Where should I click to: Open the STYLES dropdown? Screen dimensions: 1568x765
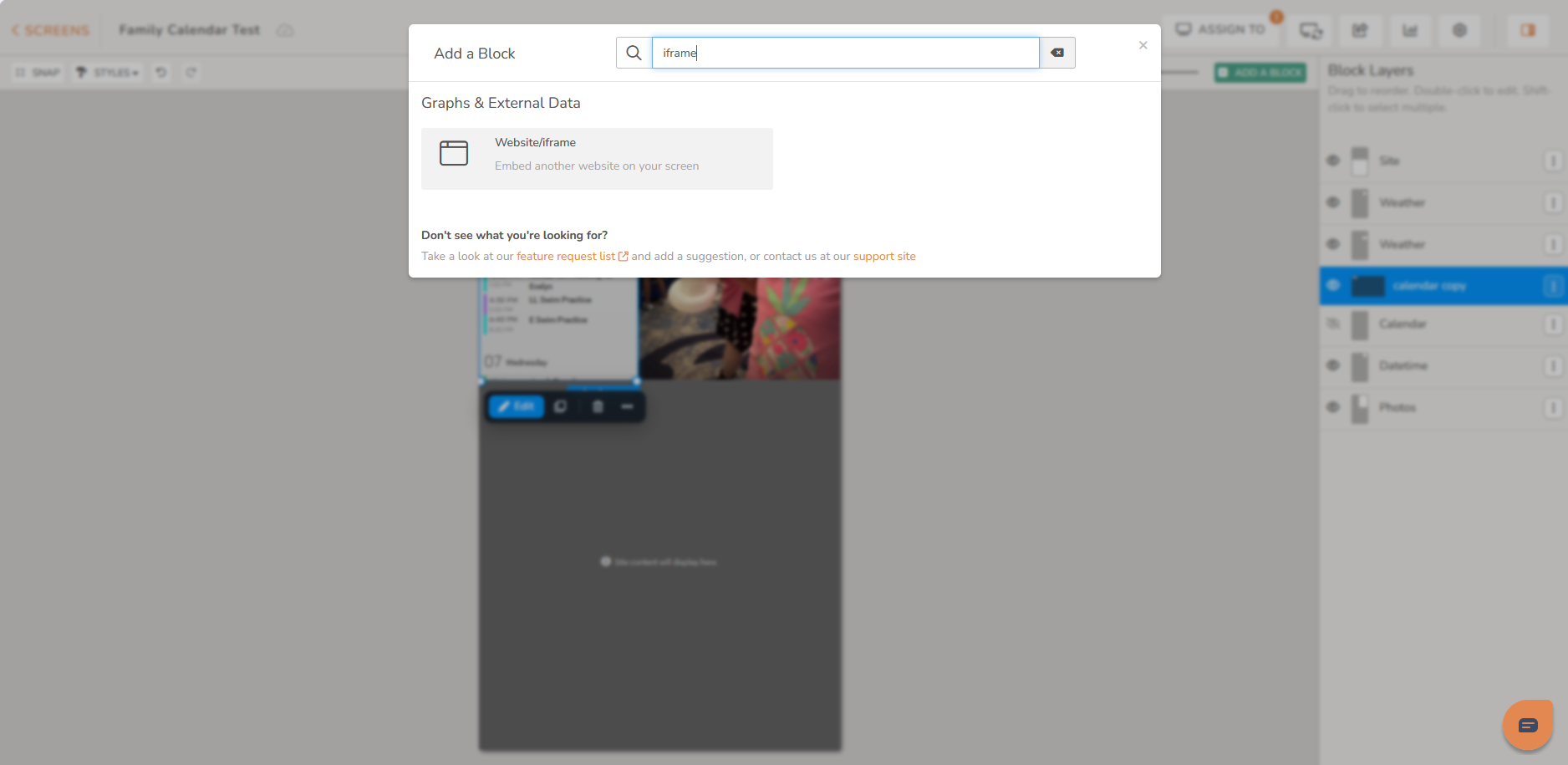(108, 73)
